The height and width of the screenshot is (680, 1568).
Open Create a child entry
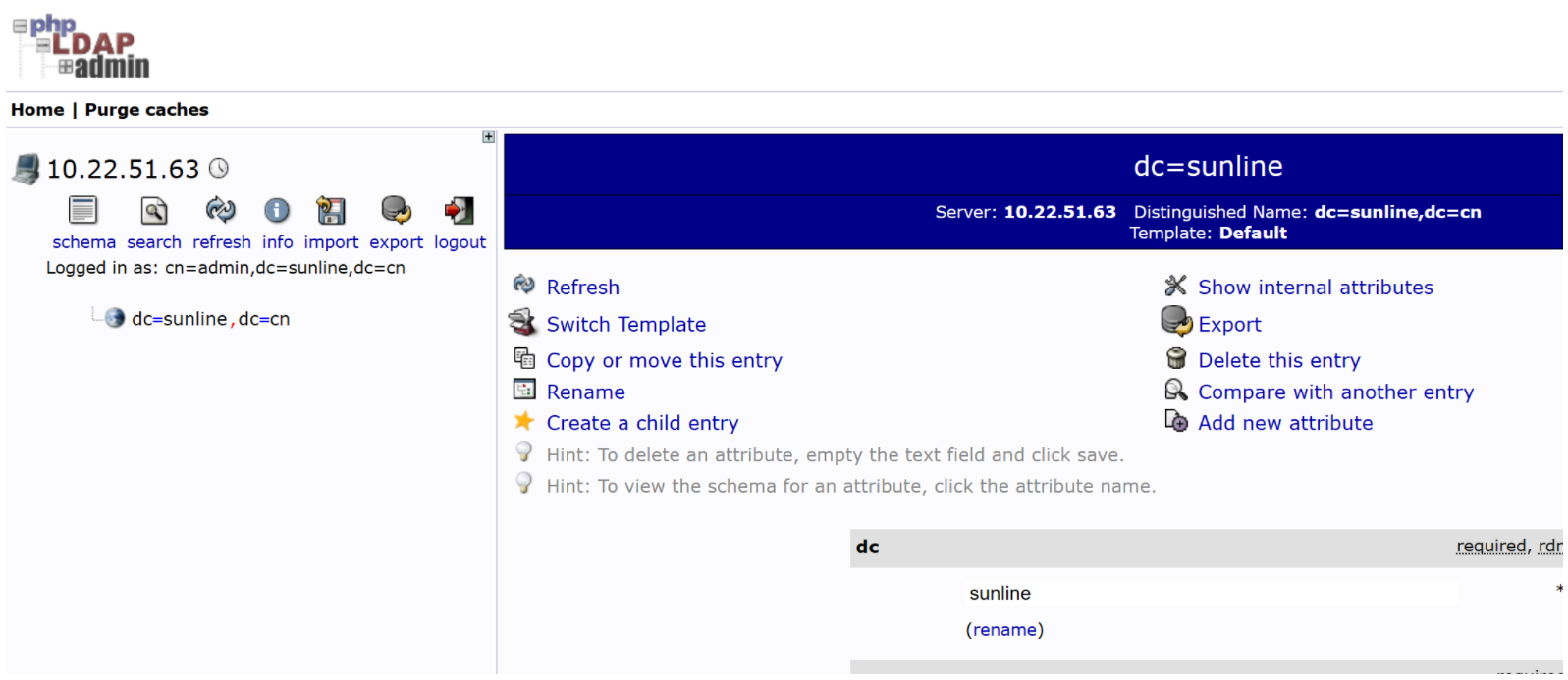pyautogui.click(x=643, y=423)
